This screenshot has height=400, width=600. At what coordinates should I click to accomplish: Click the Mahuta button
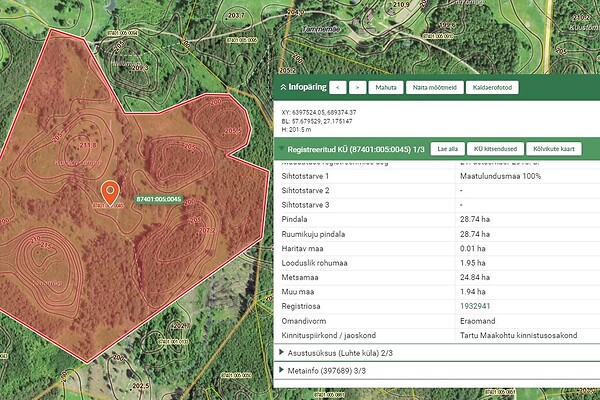[x=386, y=88]
